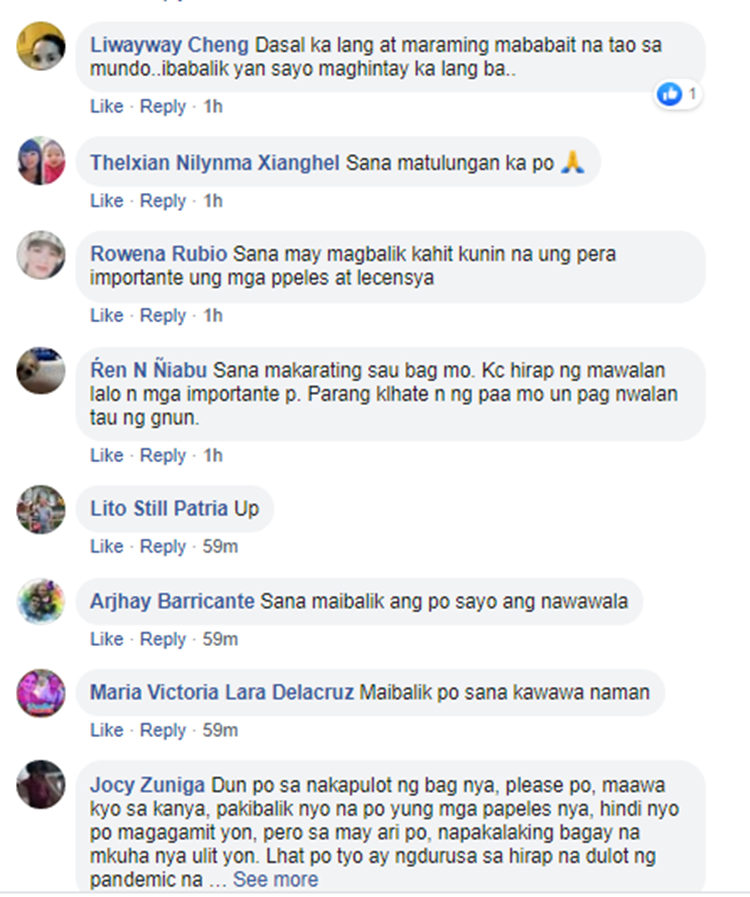Like Rowena Rubio's comment
The image size is (750, 897).
(106, 315)
